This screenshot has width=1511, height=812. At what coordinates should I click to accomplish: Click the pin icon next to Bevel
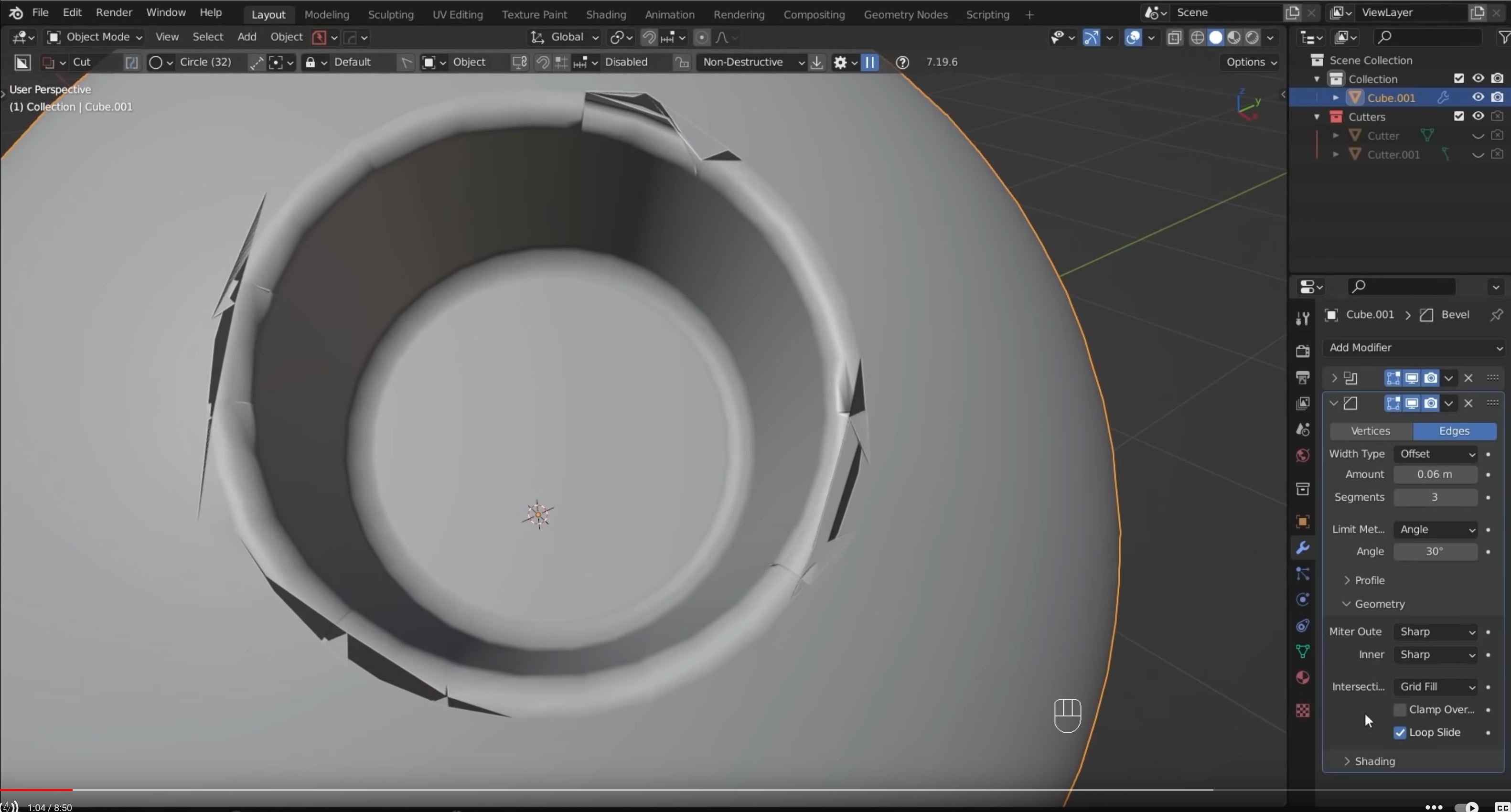(x=1496, y=315)
